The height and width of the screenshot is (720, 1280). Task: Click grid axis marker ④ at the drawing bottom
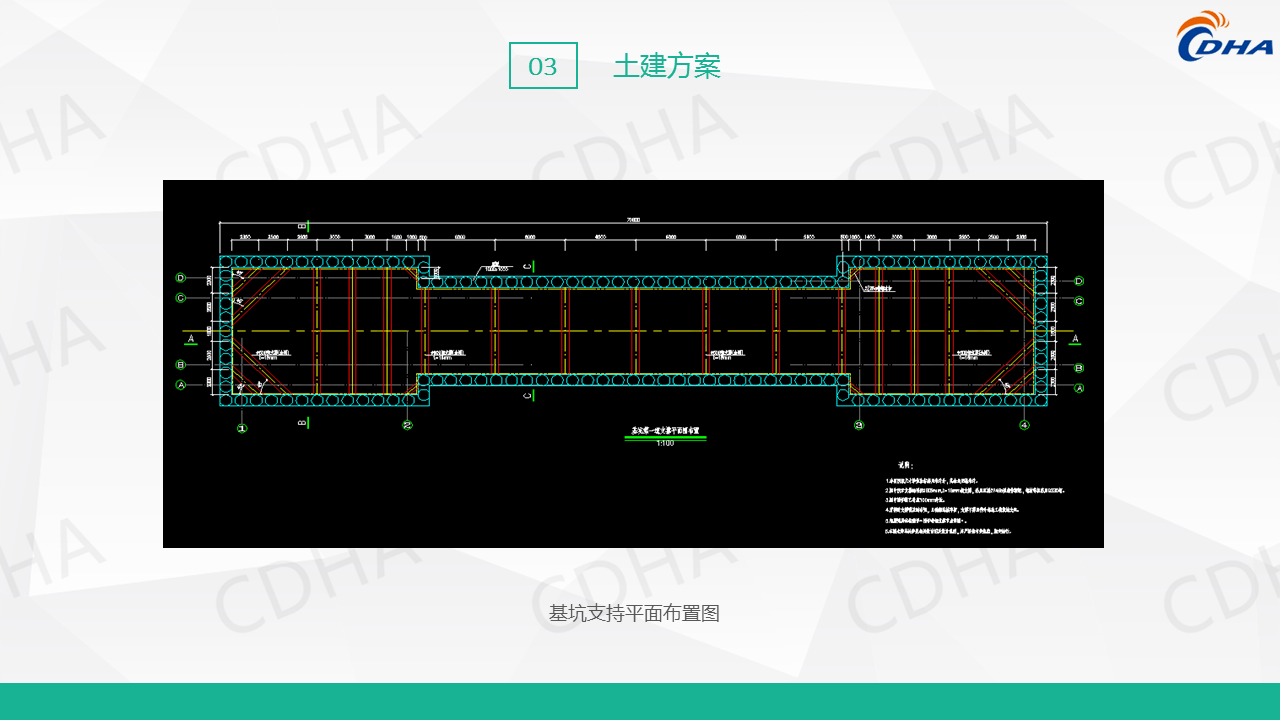1024,426
